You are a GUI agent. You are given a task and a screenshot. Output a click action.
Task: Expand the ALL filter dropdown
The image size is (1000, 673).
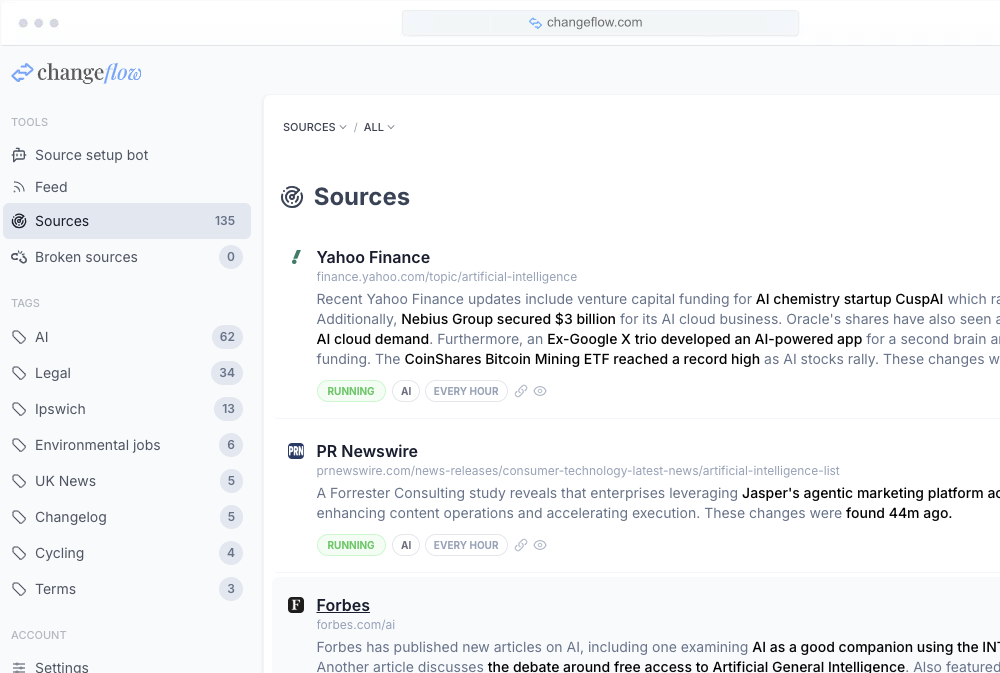[x=378, y=127]
